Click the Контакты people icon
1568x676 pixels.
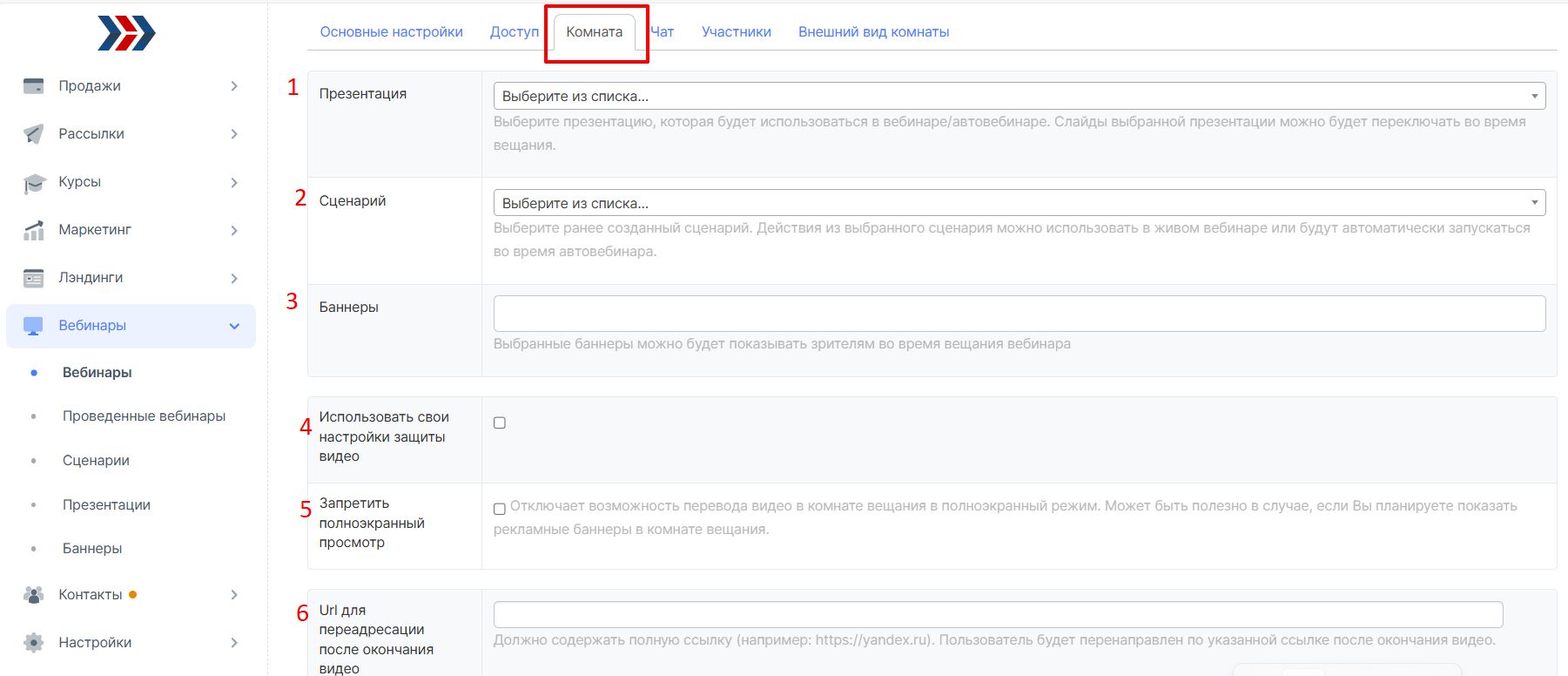[34, 595]
